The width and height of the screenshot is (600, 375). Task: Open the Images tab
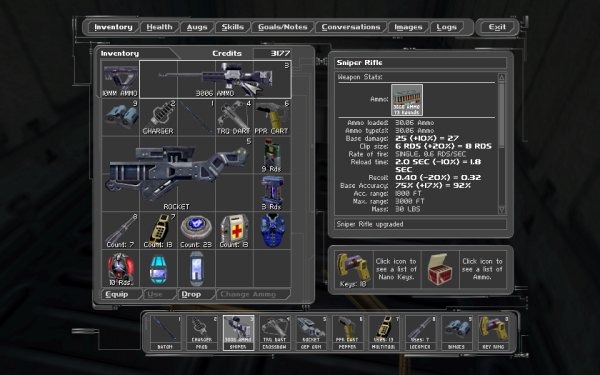click(x=408, y=27)
